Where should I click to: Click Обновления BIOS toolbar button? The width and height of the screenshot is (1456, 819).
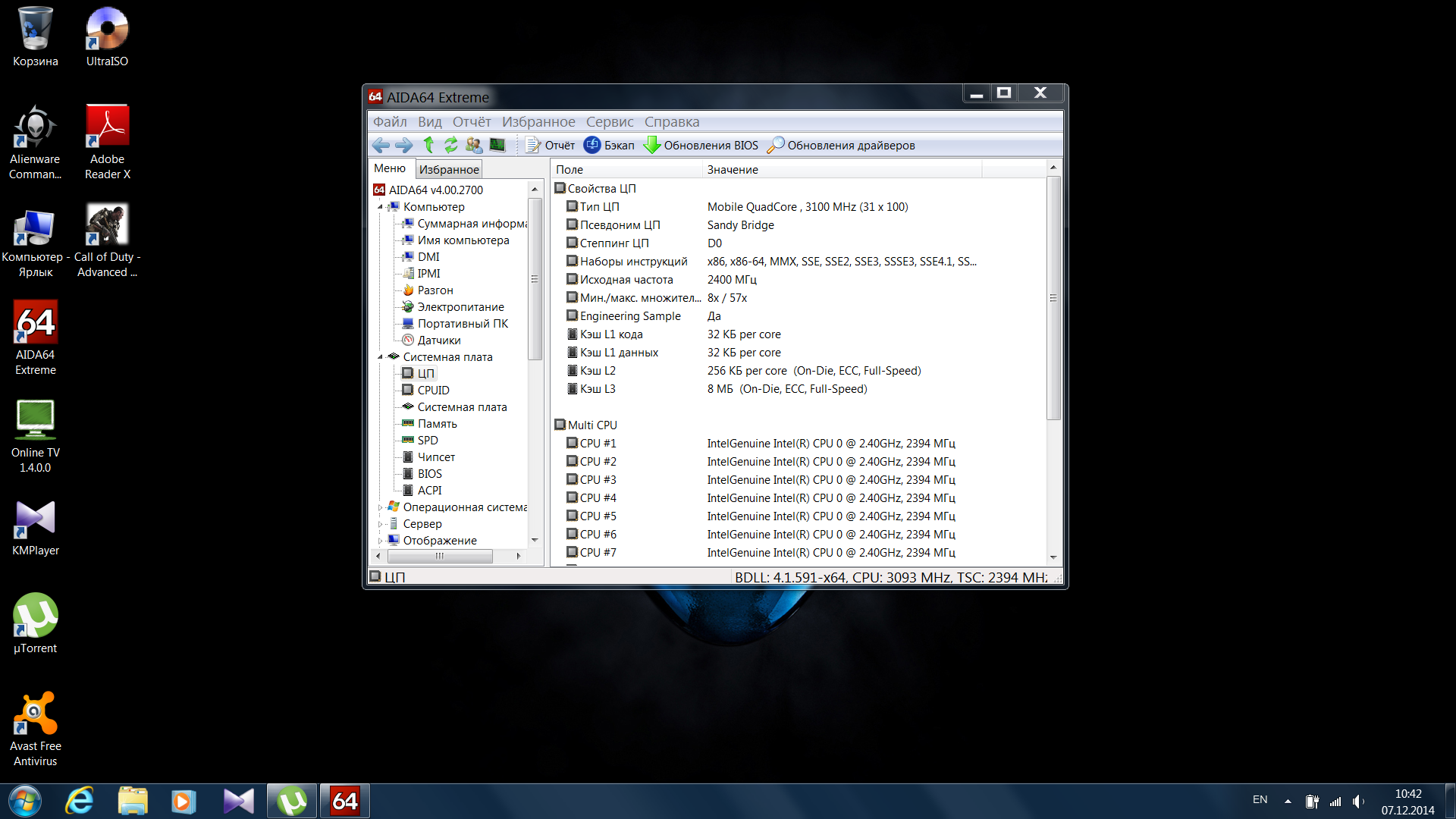701,145
